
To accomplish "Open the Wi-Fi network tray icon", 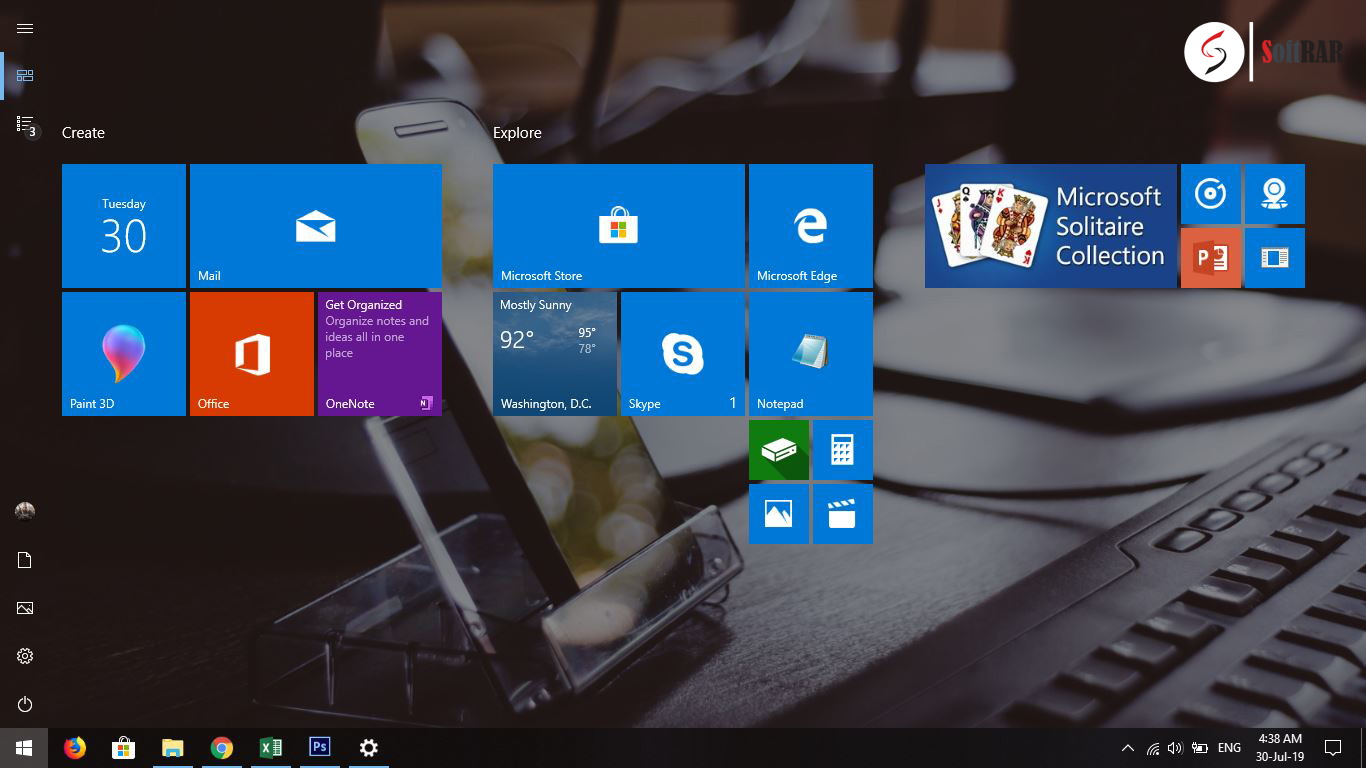I will click(x=1153, y=748).
